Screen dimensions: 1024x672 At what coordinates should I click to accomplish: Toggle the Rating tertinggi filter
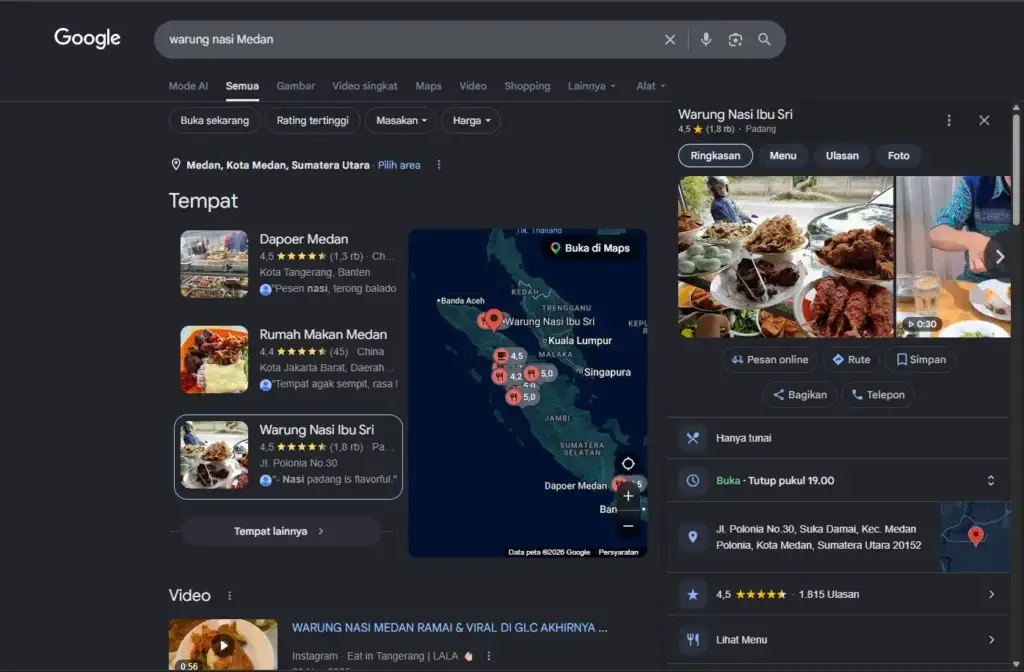click(312, 121)
